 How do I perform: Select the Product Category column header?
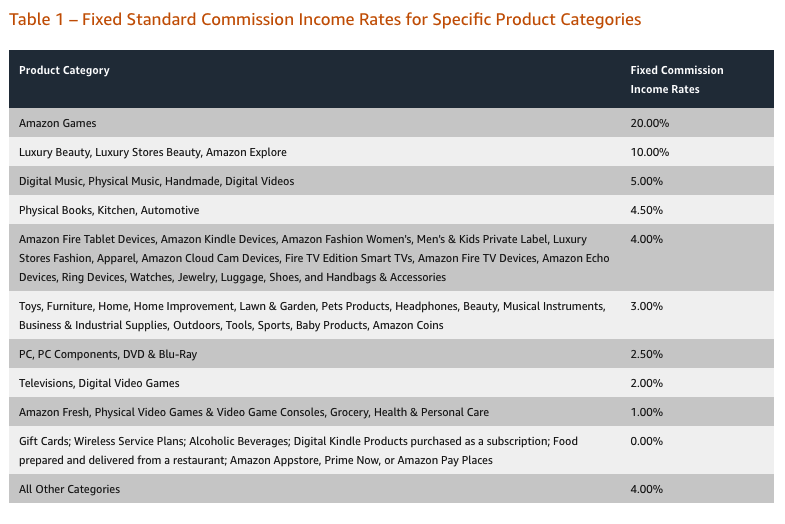click(x=64, y=70)
